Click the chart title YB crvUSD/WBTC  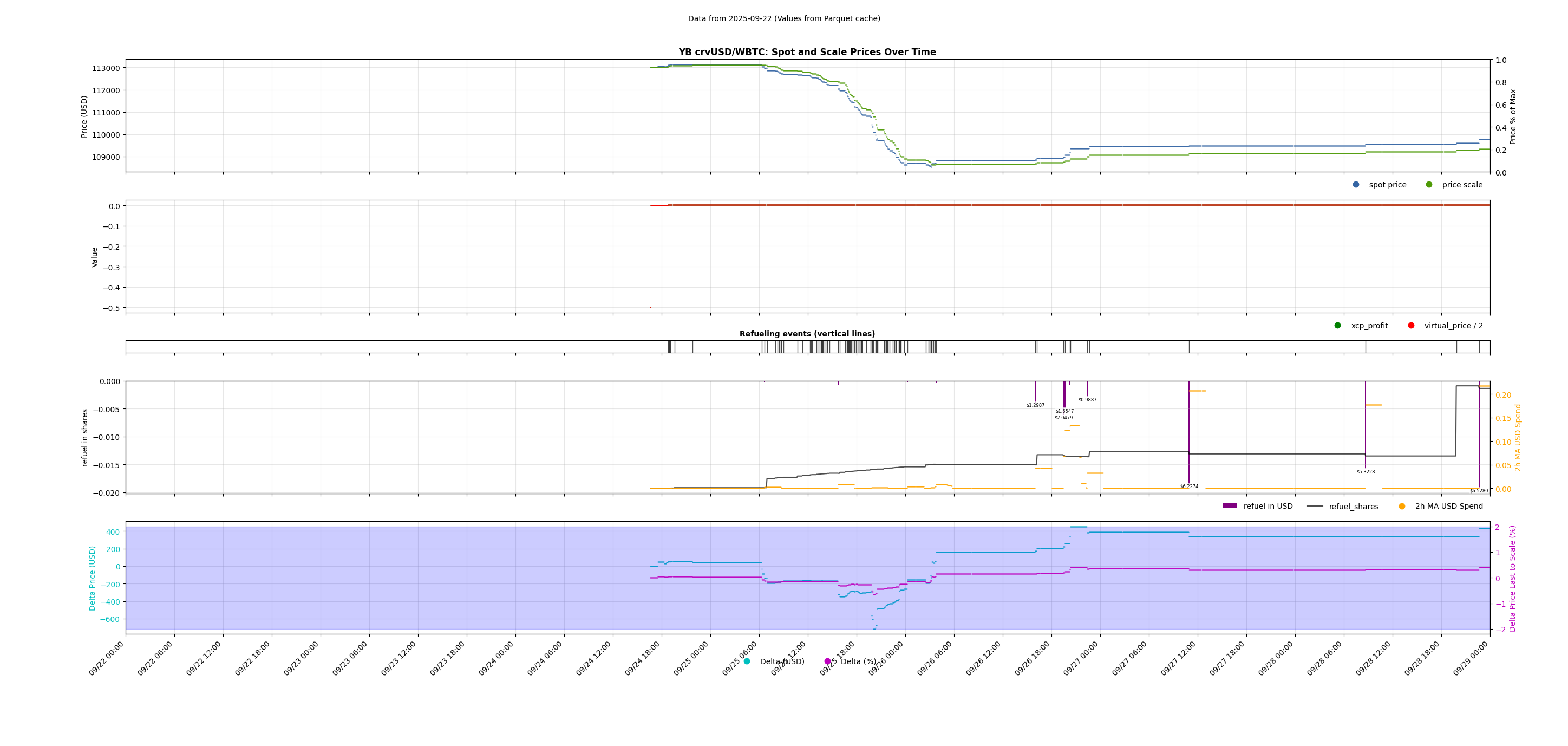(x=807, y=53)
